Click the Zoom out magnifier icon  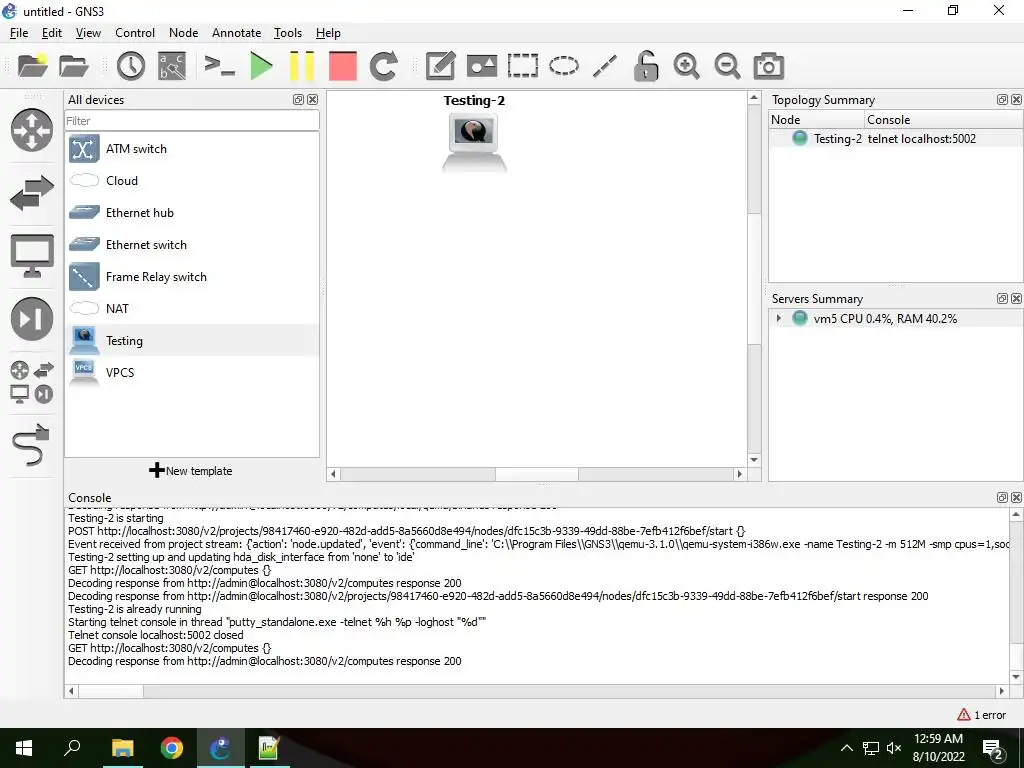point(727,66)
